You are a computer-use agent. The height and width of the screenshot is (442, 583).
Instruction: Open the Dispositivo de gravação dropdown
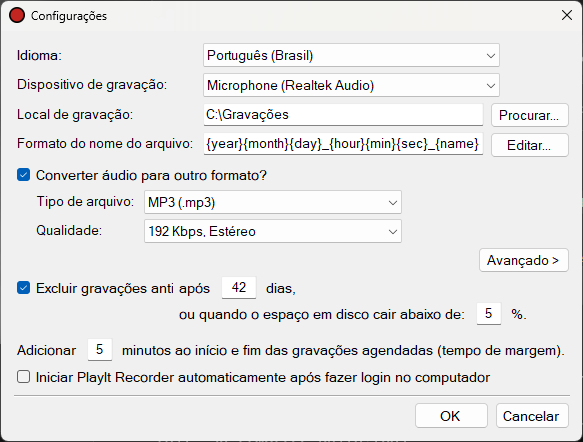[351, 85]
